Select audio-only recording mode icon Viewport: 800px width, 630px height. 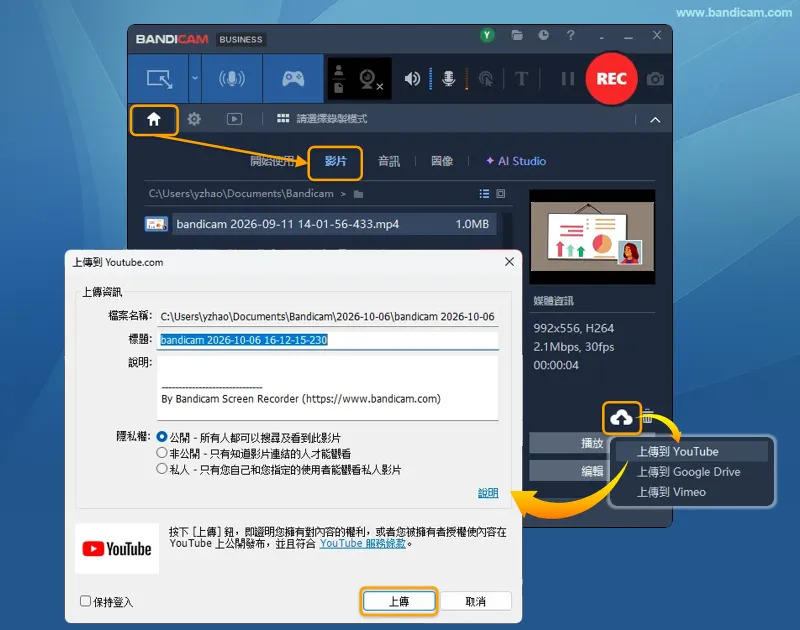[232, 79]
